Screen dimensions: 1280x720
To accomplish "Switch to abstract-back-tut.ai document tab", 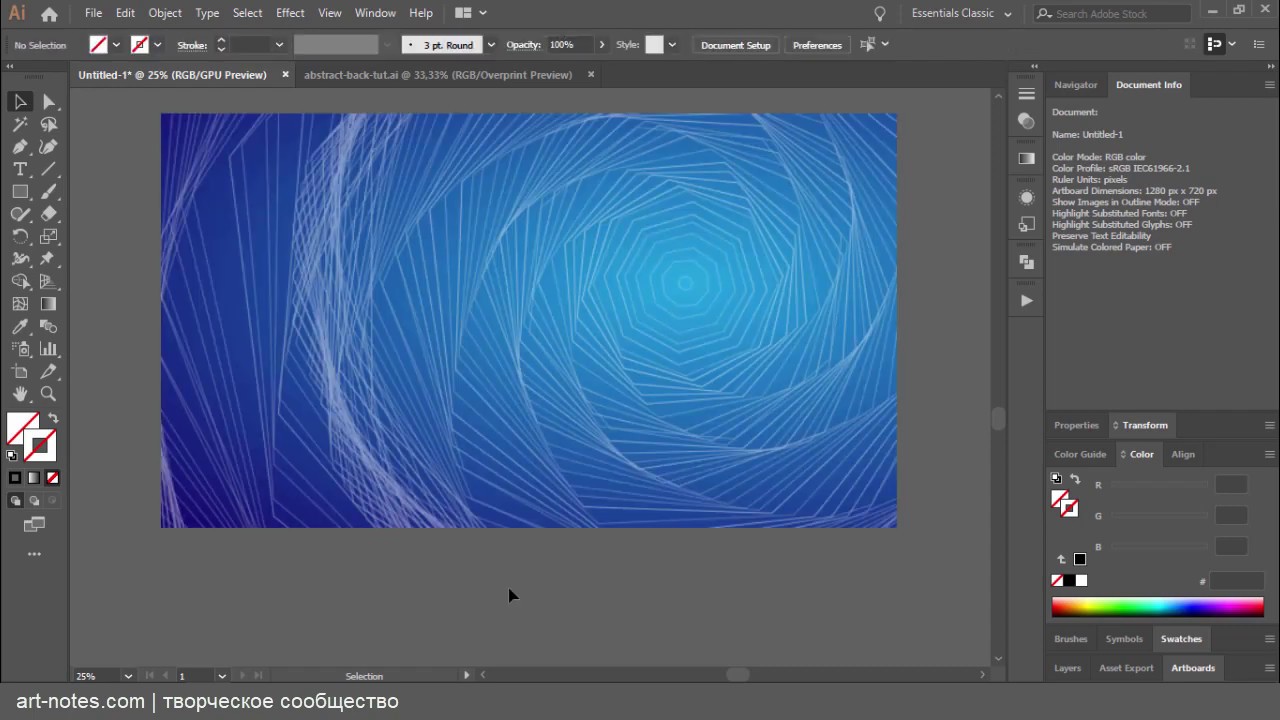I will point(438,75).
